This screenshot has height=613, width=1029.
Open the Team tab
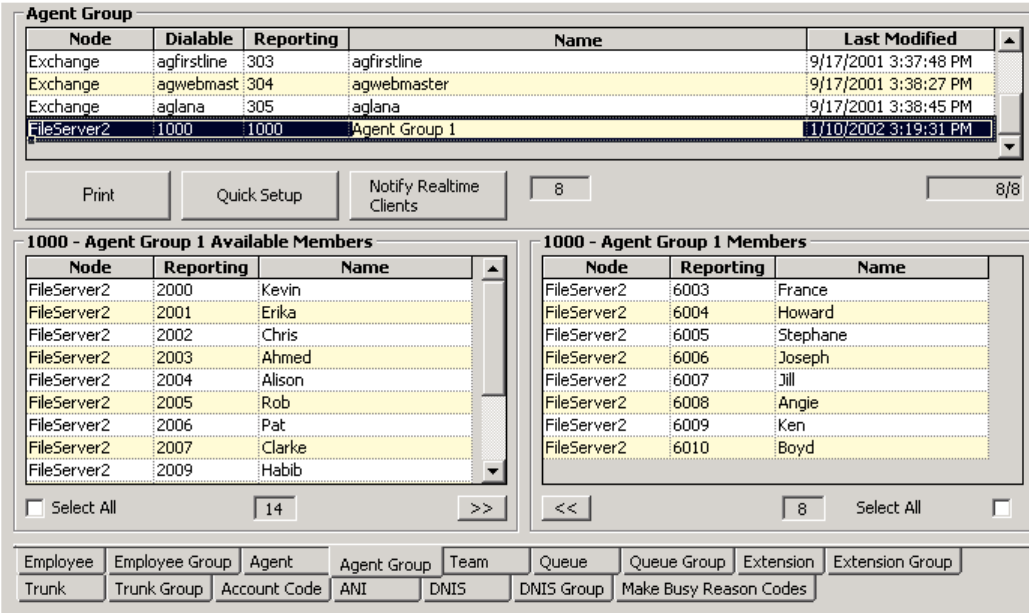coord(486,562)
